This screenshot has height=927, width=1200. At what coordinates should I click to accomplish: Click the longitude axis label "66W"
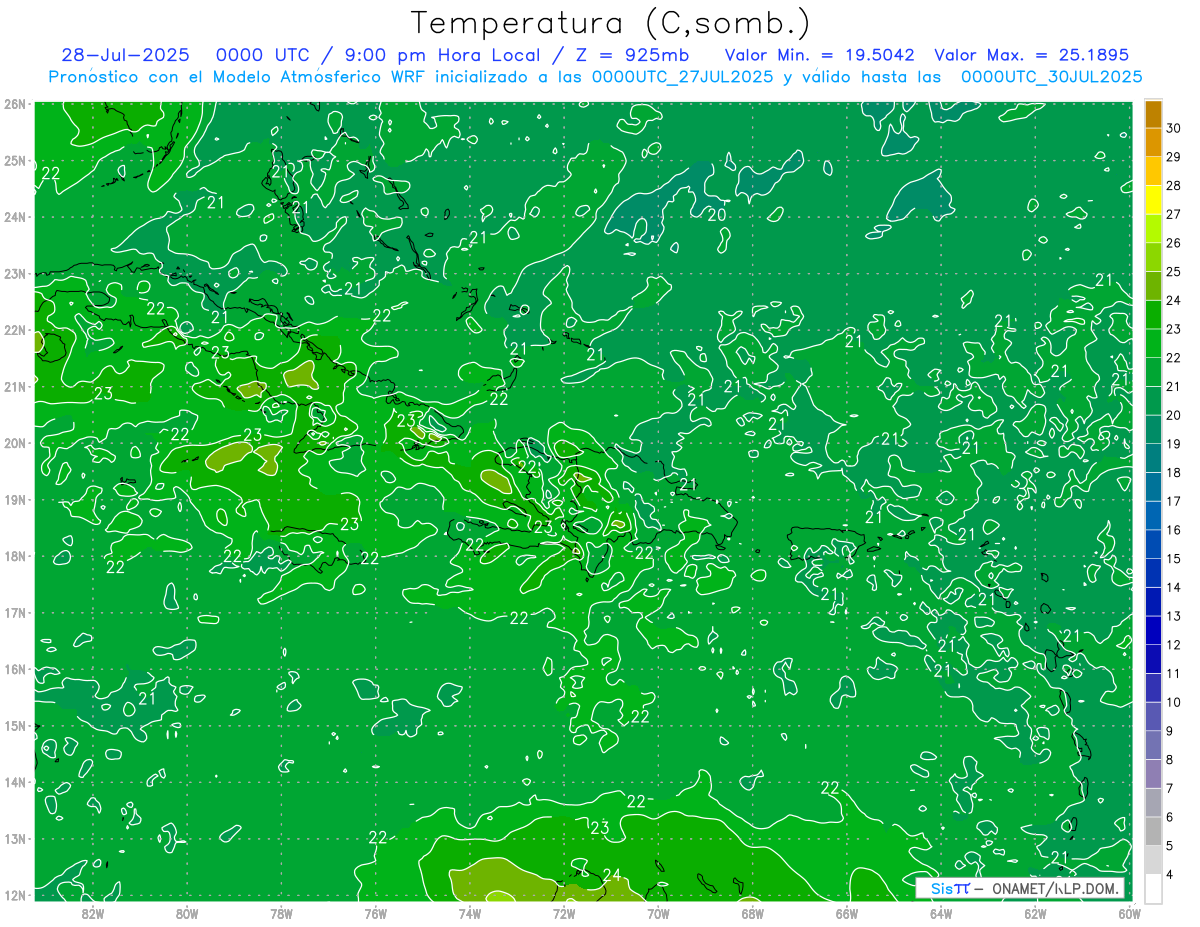[847, 913]
